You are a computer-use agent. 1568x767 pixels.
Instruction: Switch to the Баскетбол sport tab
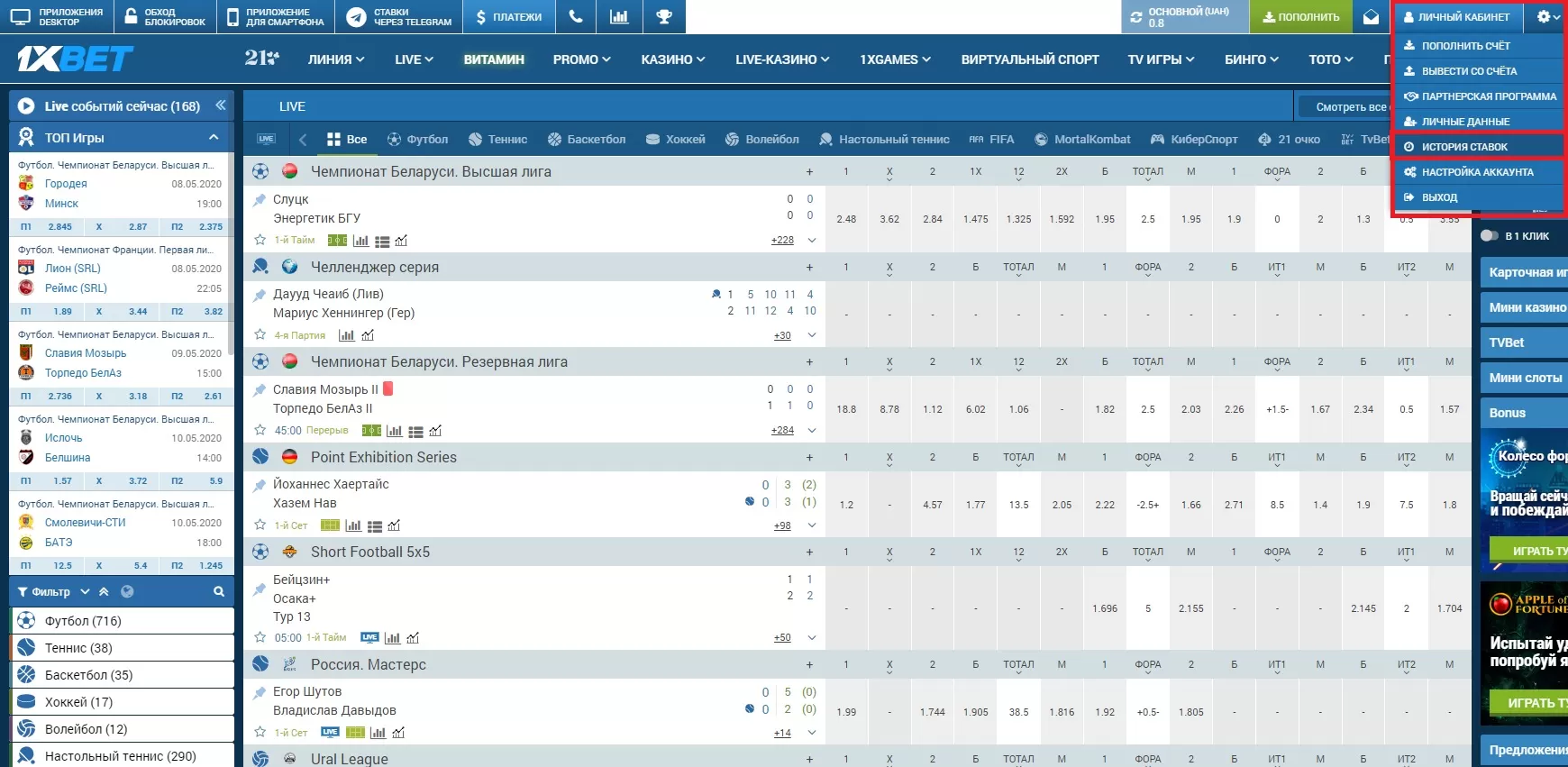(587, 140)
